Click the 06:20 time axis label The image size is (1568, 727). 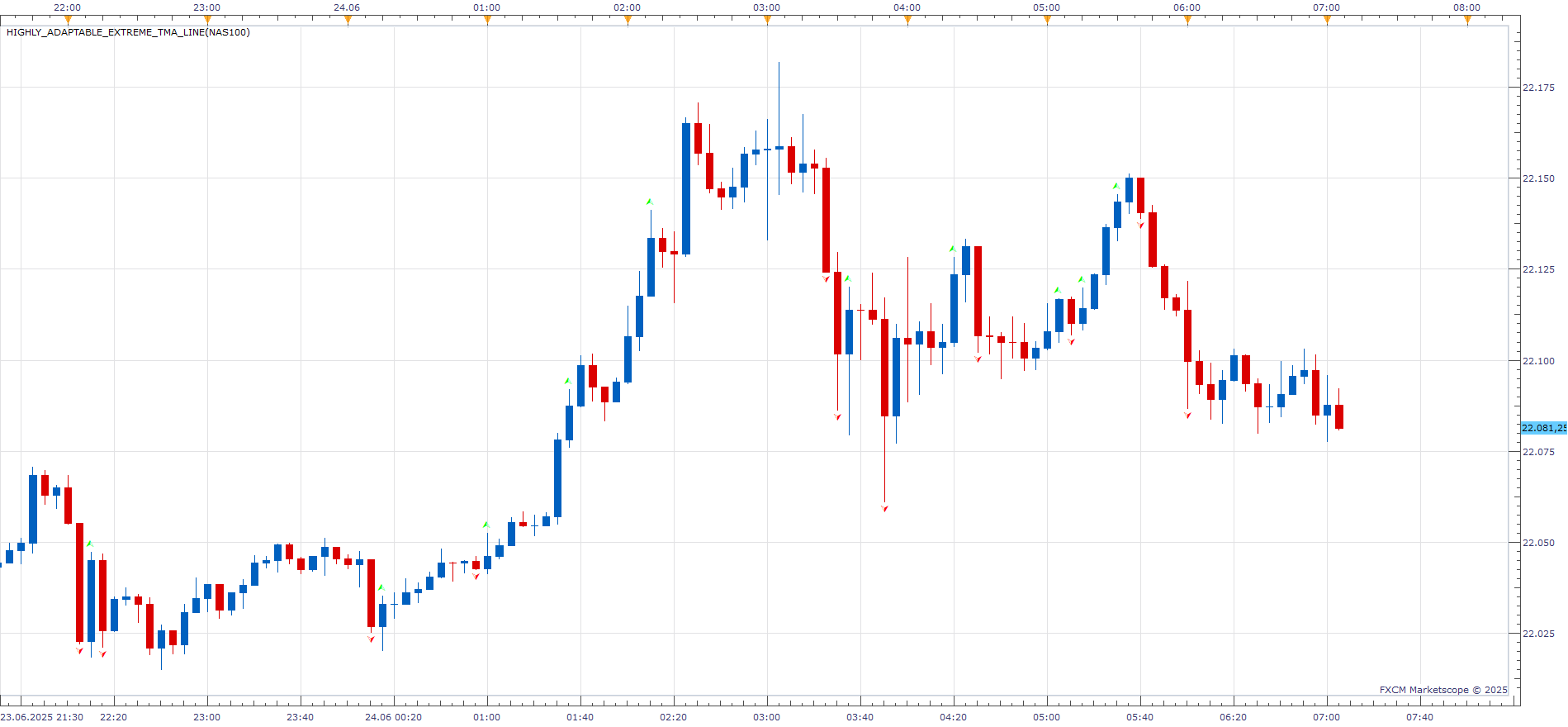[1234, 717]
